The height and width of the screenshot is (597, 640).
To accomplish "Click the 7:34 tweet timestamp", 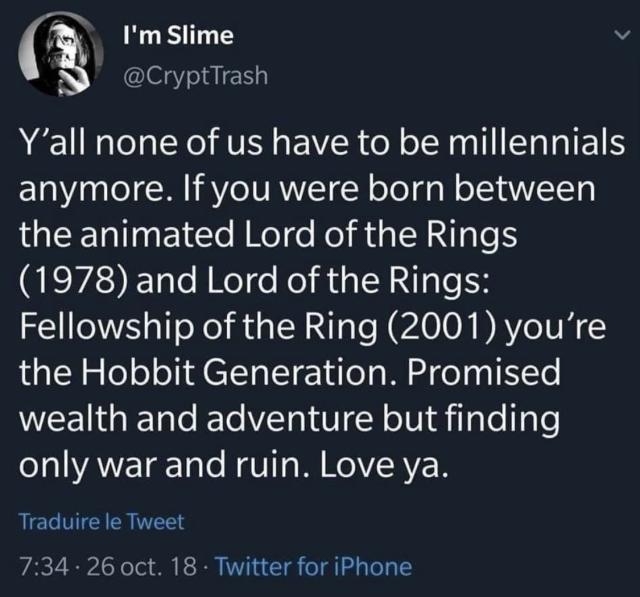I will pos(42,567).
